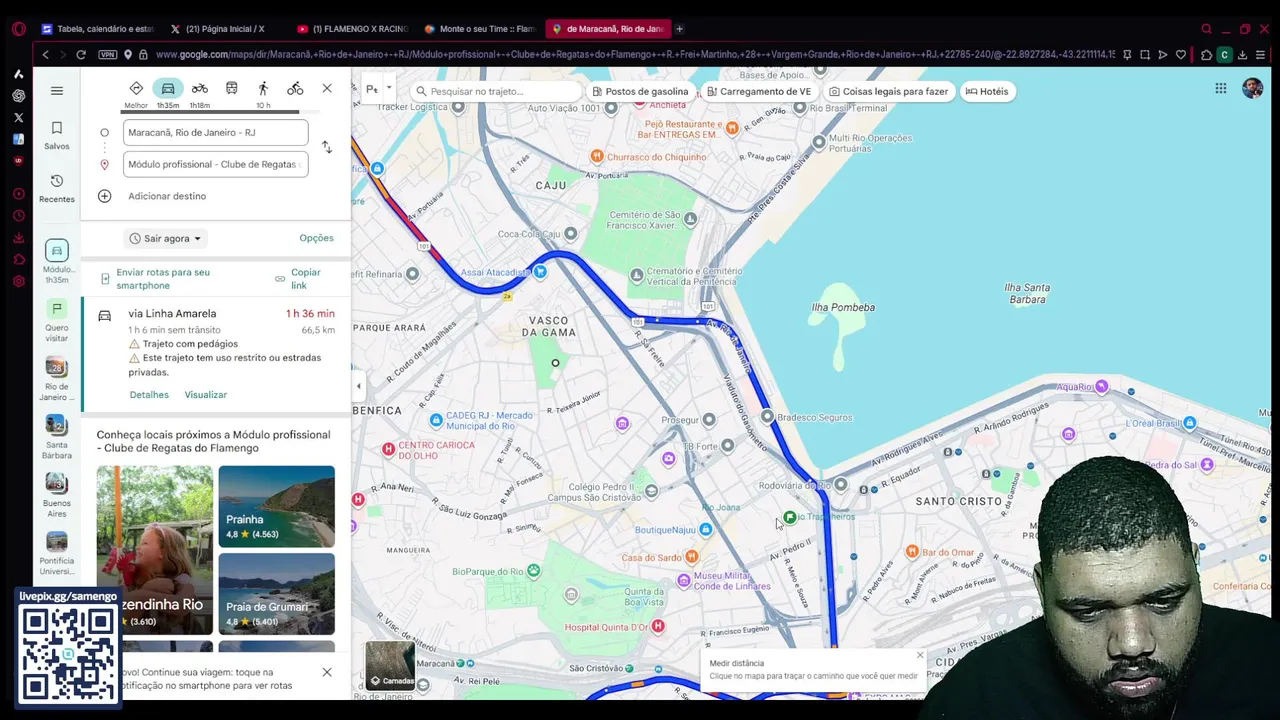Select the best travel mode (Melhor)
The height and width of the screenshot is (720, 1280).
tap(136, 94)
